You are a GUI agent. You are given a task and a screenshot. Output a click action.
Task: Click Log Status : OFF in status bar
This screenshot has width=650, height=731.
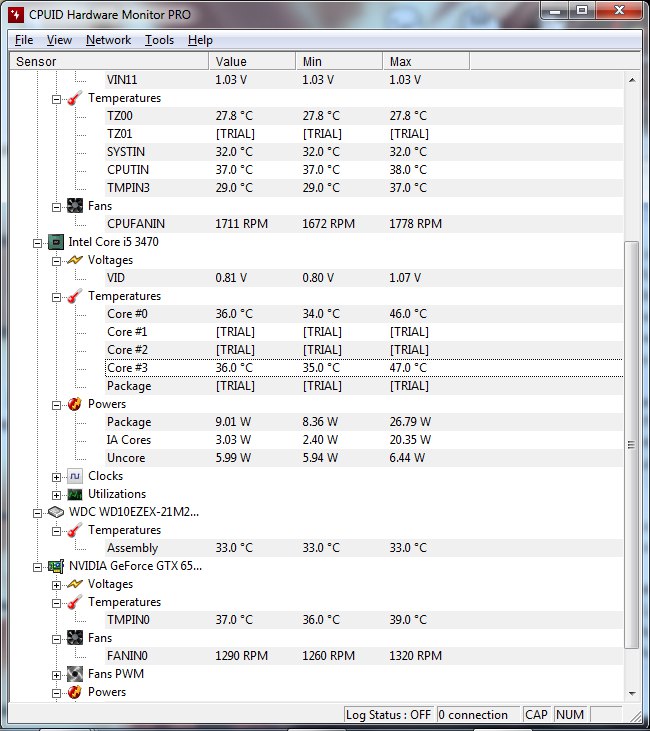click(388, 715)
